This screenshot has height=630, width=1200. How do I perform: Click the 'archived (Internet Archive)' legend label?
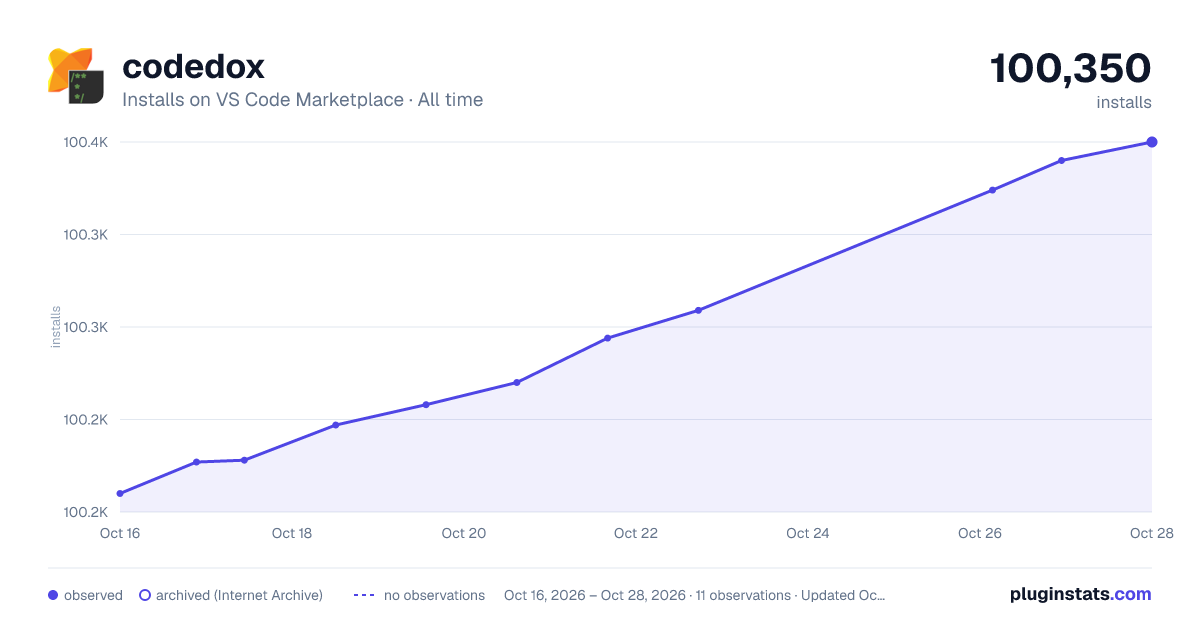point(239,595)
